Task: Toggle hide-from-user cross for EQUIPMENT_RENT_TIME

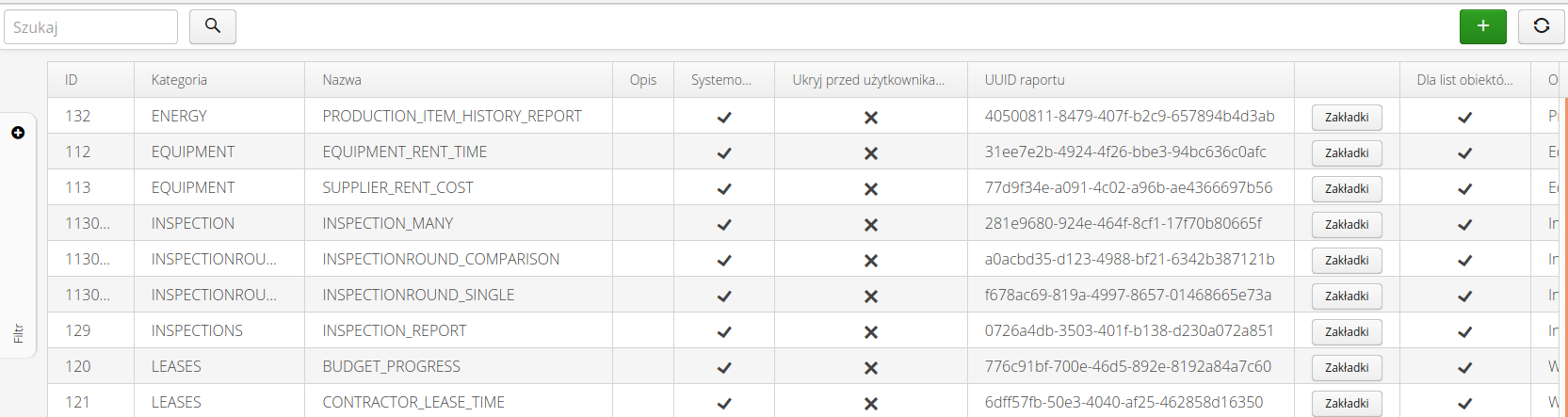Action: coord(871,153)
